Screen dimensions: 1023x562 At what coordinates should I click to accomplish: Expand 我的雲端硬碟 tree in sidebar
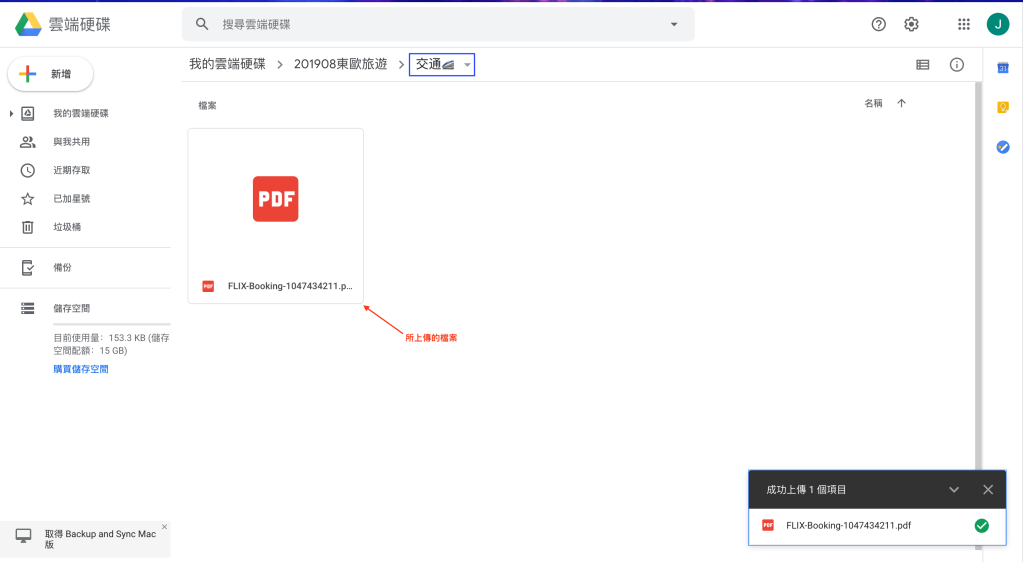tap(11, 114)
